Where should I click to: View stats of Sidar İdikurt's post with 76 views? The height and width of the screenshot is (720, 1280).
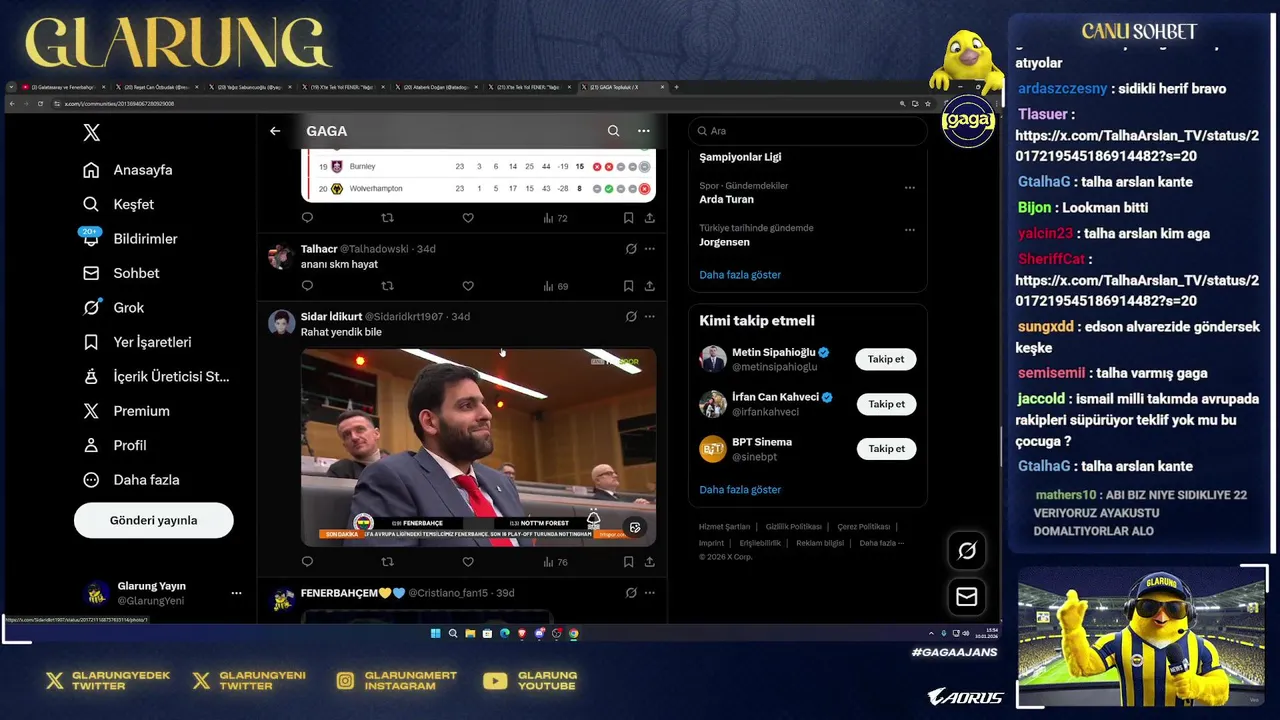tap(555, 562)
